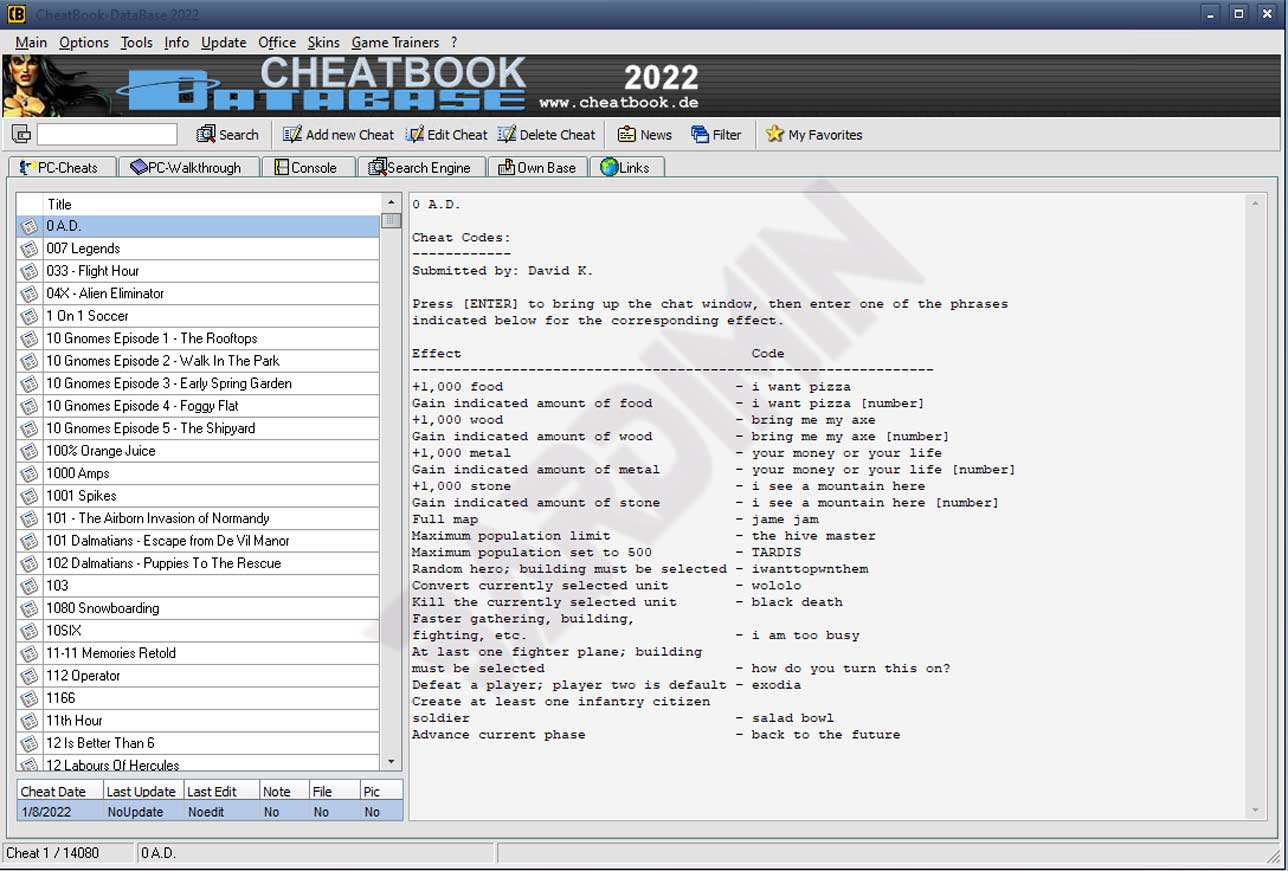Open the Main menu
Image resolution: width=1288 pixels, height=871 pixels.
pos(31,42)
